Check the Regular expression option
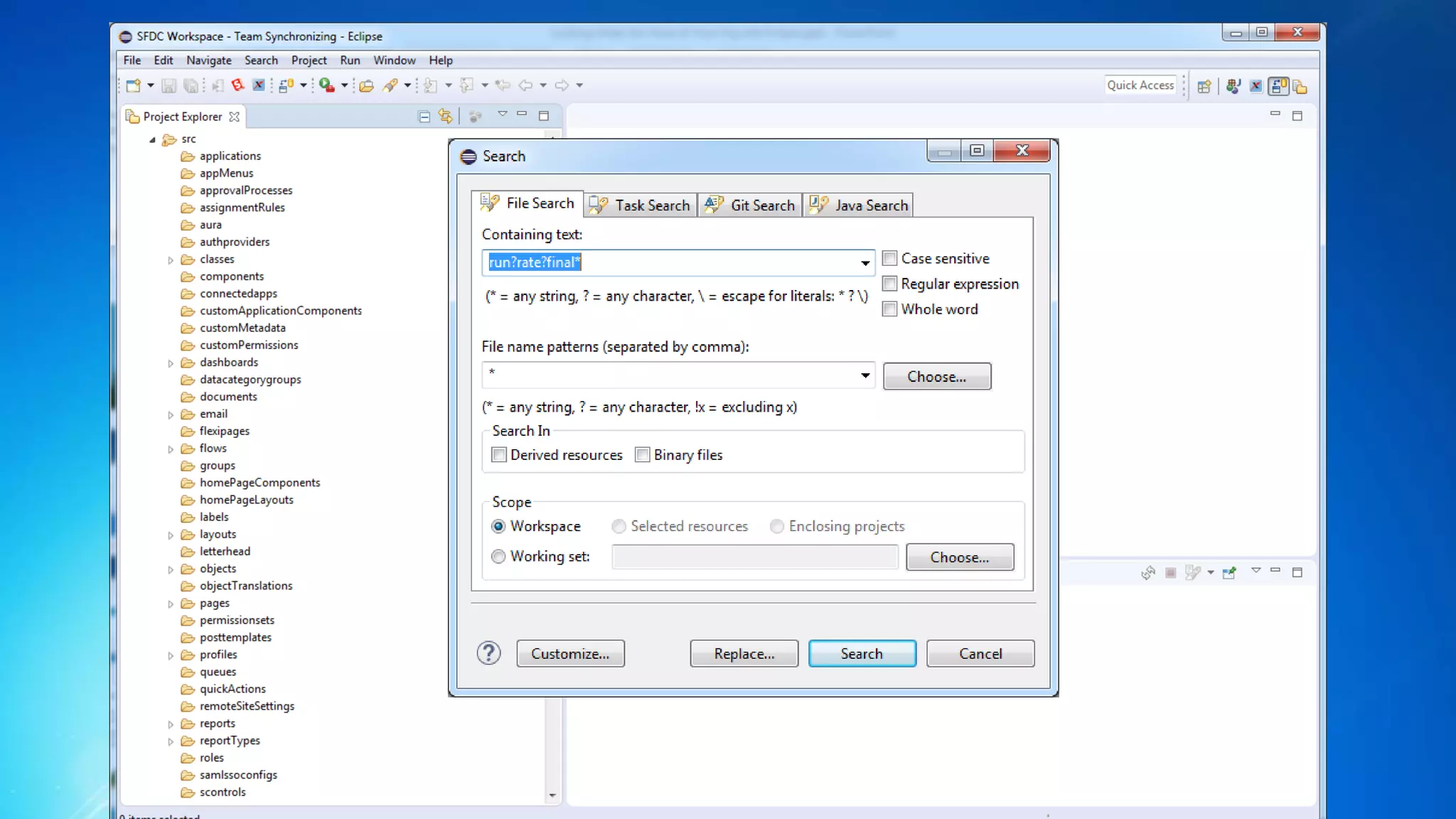 pyautogui.click(x=889, y=284)
